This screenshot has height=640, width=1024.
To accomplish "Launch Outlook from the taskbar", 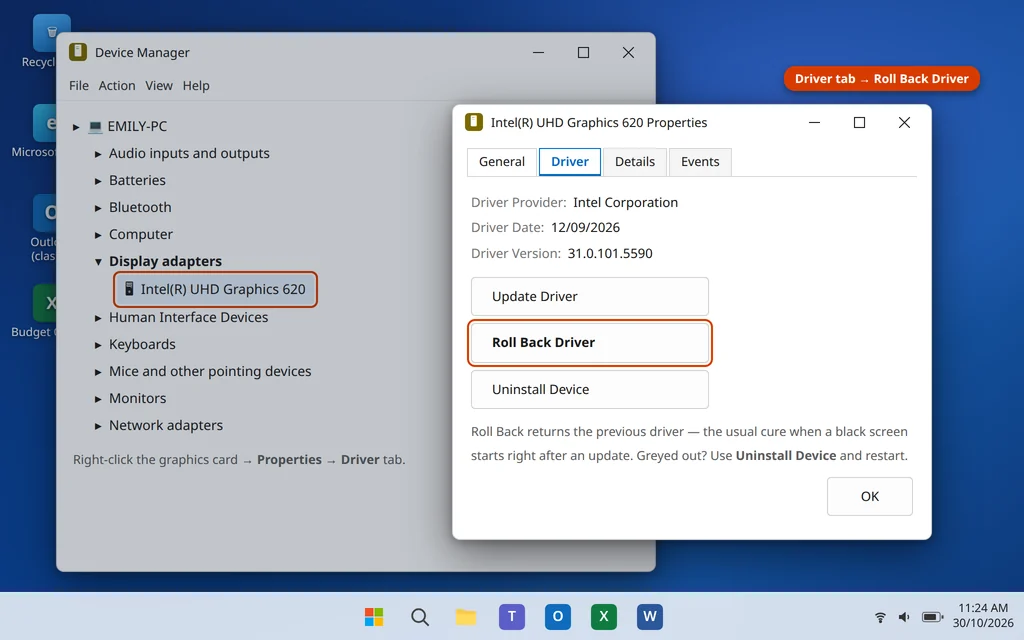I will (x=558, y=616).
